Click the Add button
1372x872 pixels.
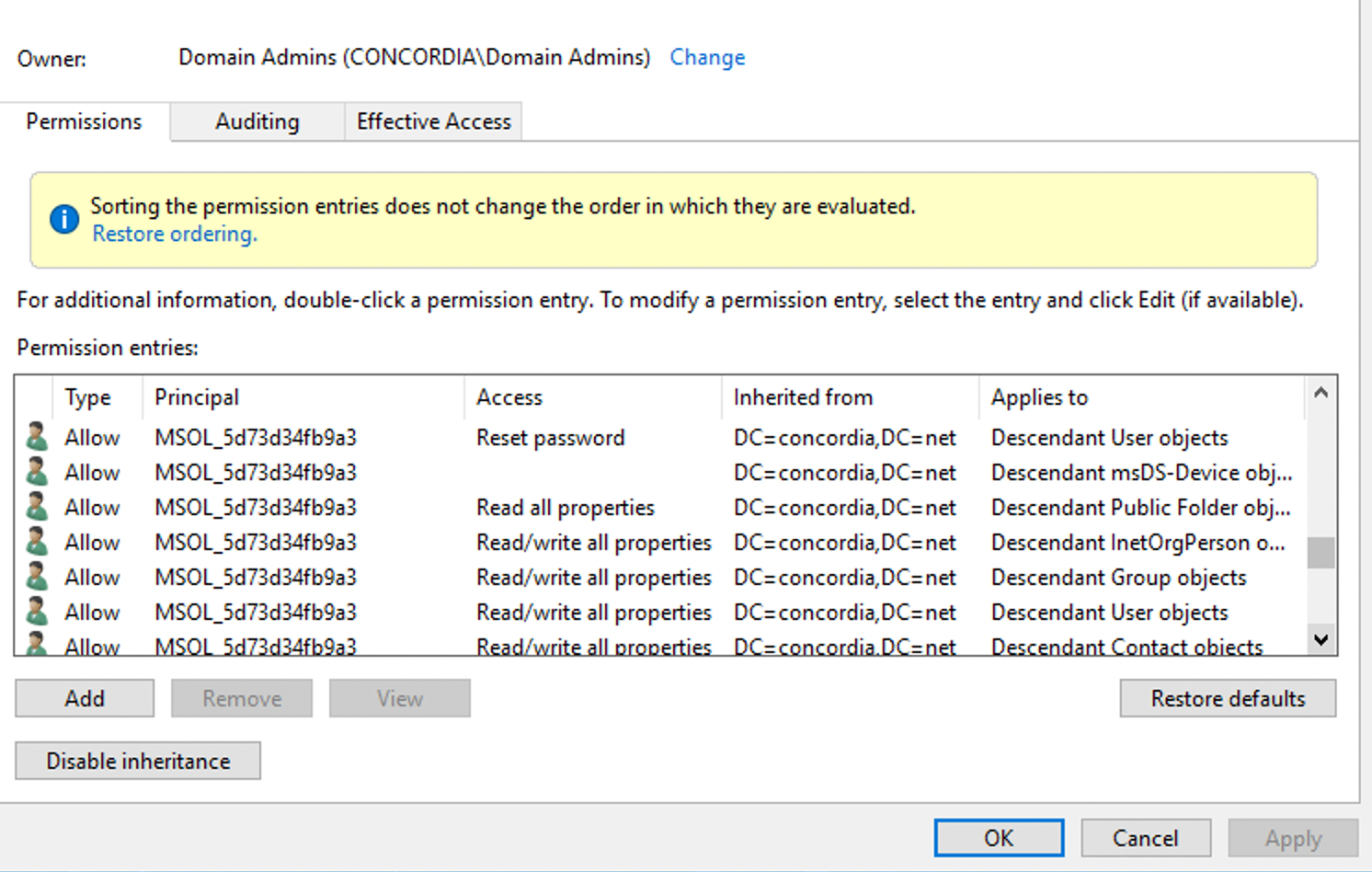pyautogui.click(x=84, y=697)
